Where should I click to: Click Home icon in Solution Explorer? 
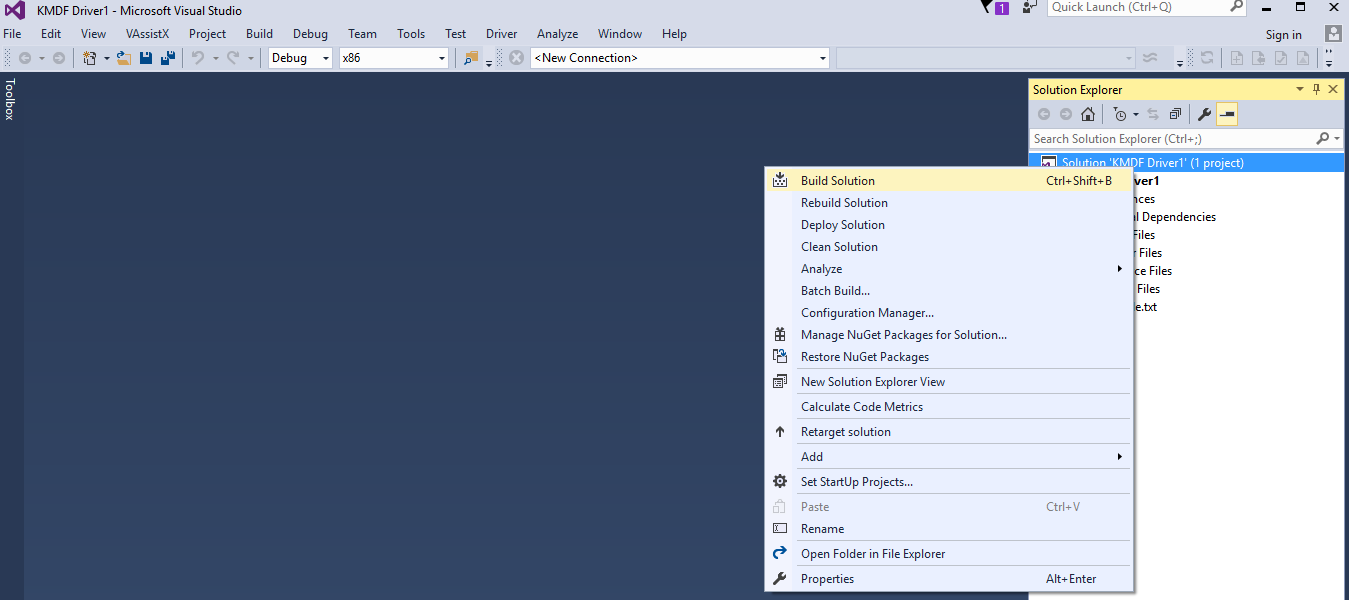point(1088,114)
